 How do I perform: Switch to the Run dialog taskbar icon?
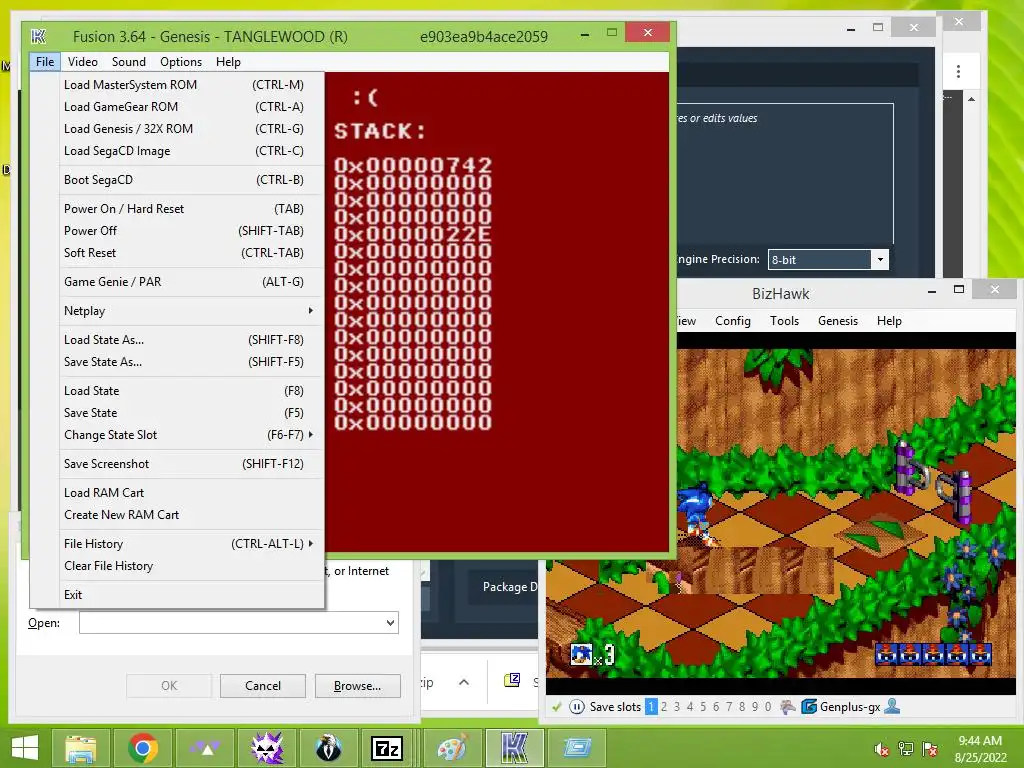pos(577,748)
